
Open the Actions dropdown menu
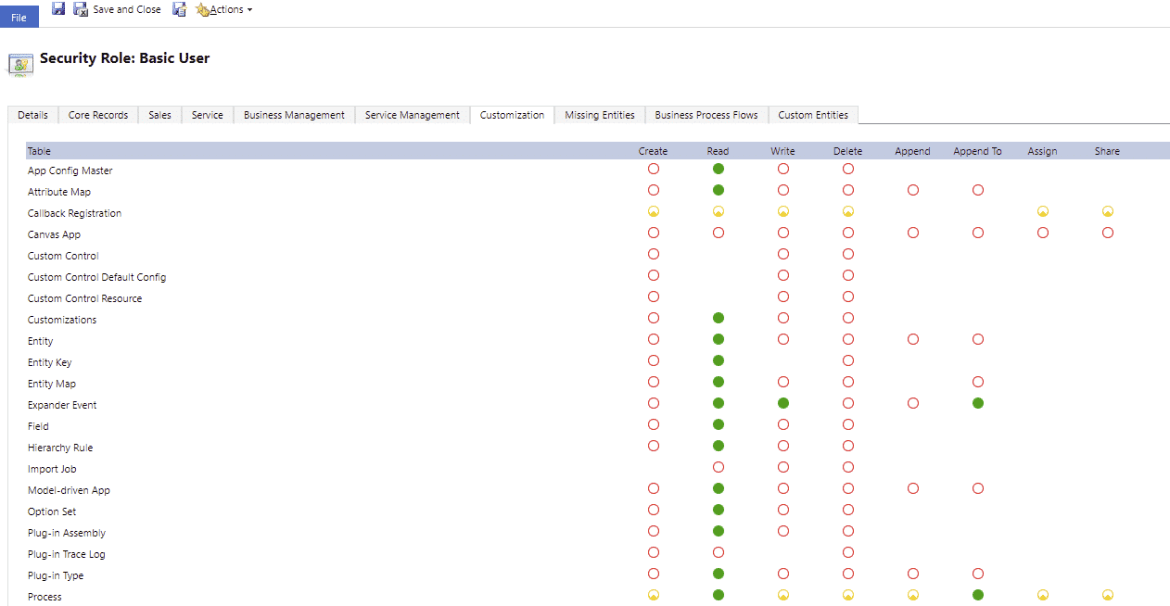(x=224, y=10)
